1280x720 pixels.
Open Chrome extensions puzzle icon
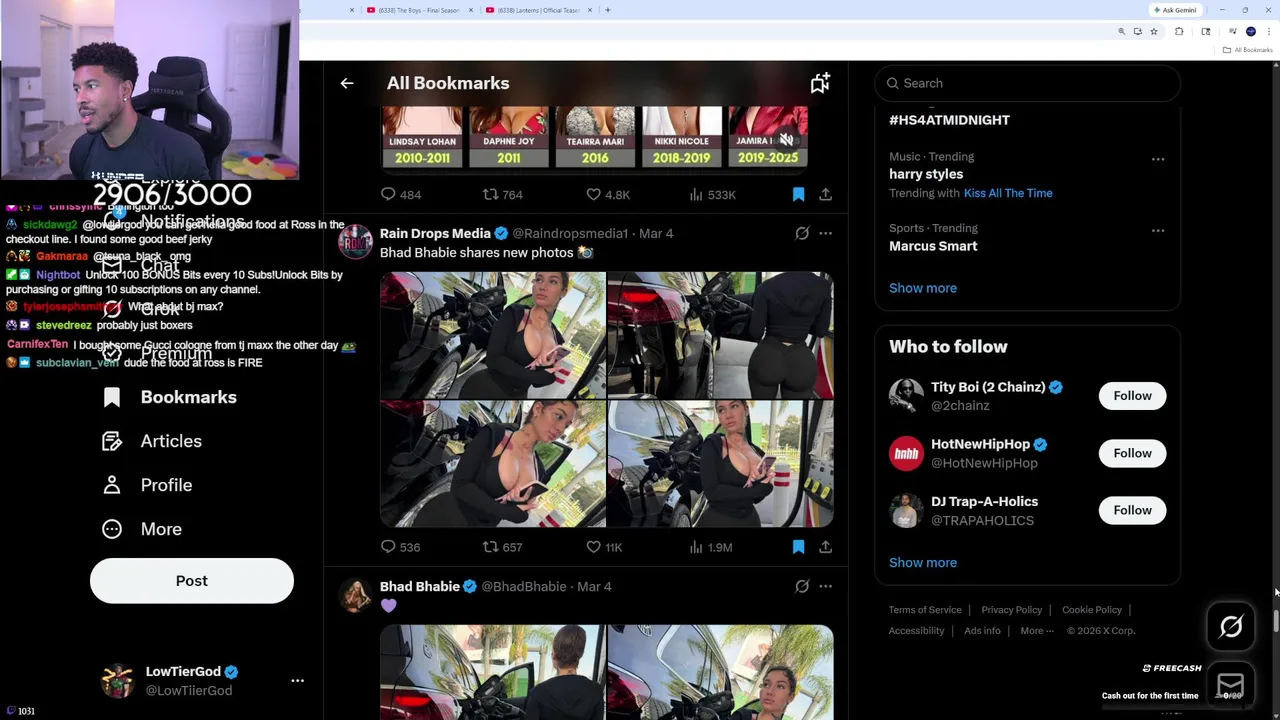coord(1179,32)
